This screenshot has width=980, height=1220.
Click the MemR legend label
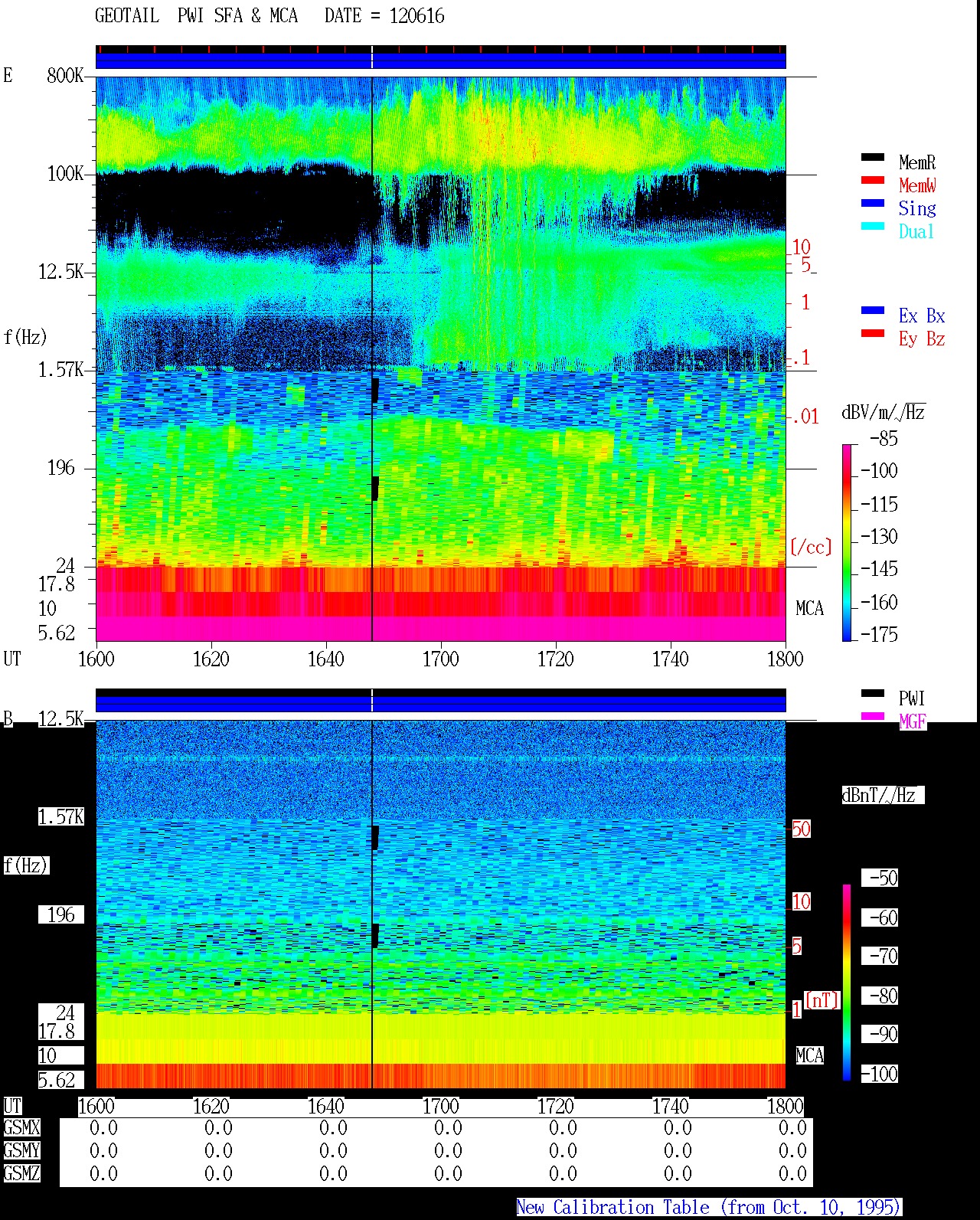click(917, 162)
